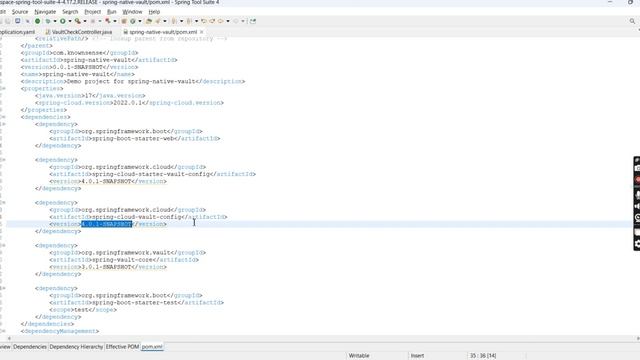
Task: Click the Open Type folder icon
Action: (x=149, y=21)
